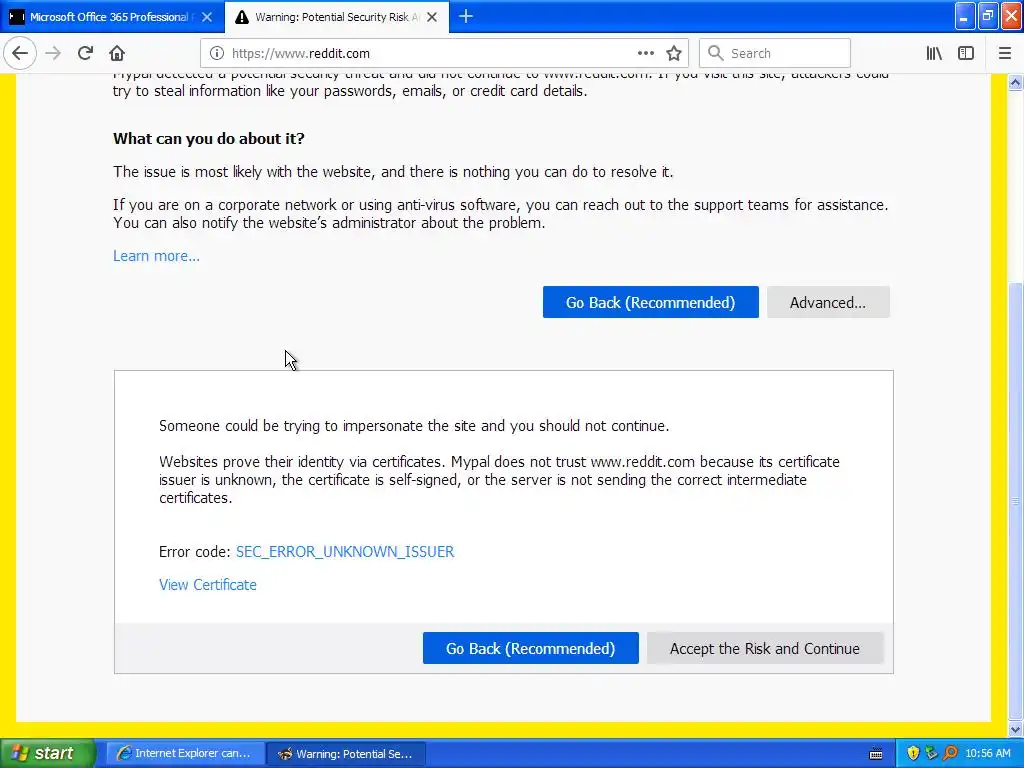Open a new tab with plus button

pos(466,17)
